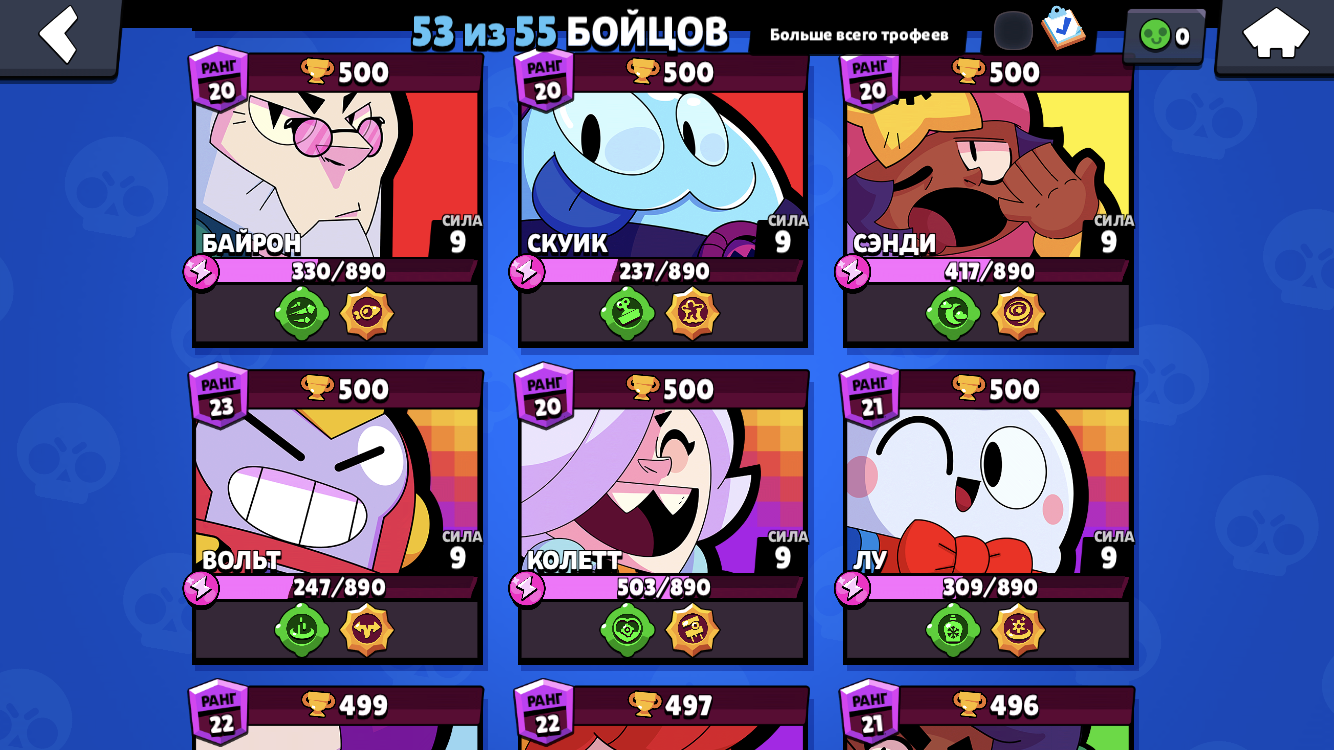The width and height of the screenshot is (1334, 750).
Task: Tap Лу's green gadget icon
Action: [953, 630]
